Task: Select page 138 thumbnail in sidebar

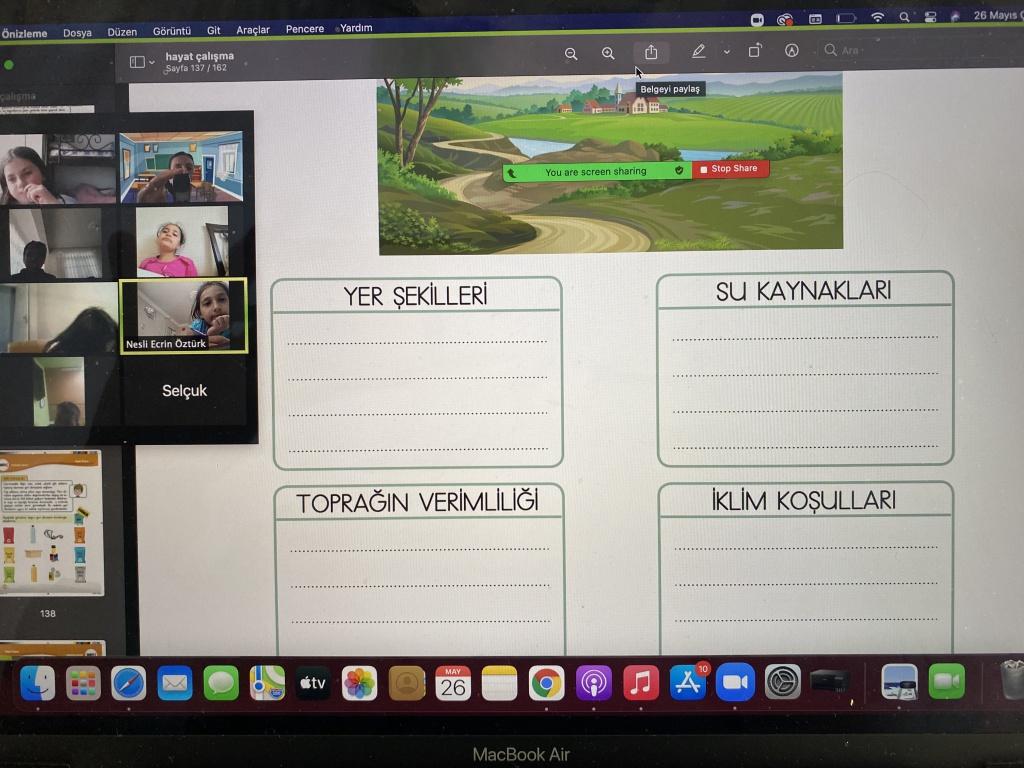Action: (52, 523)
